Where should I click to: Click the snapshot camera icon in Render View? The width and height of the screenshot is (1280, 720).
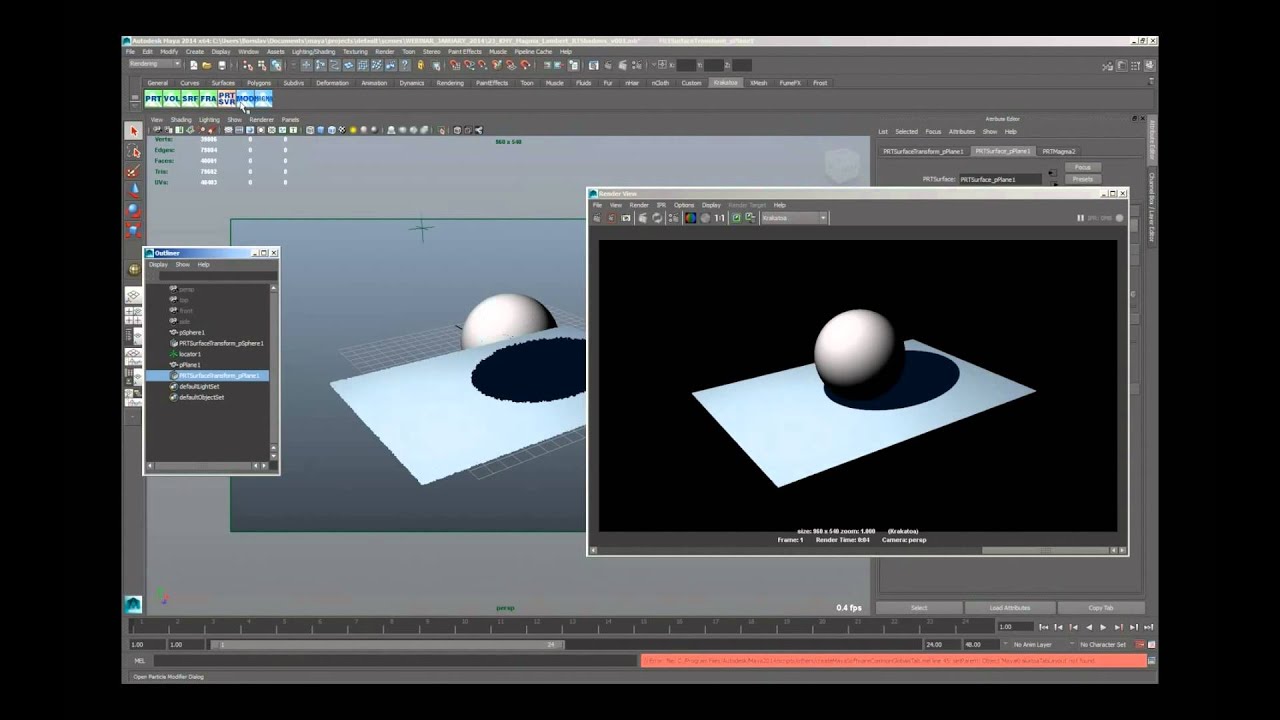[627, 218]
